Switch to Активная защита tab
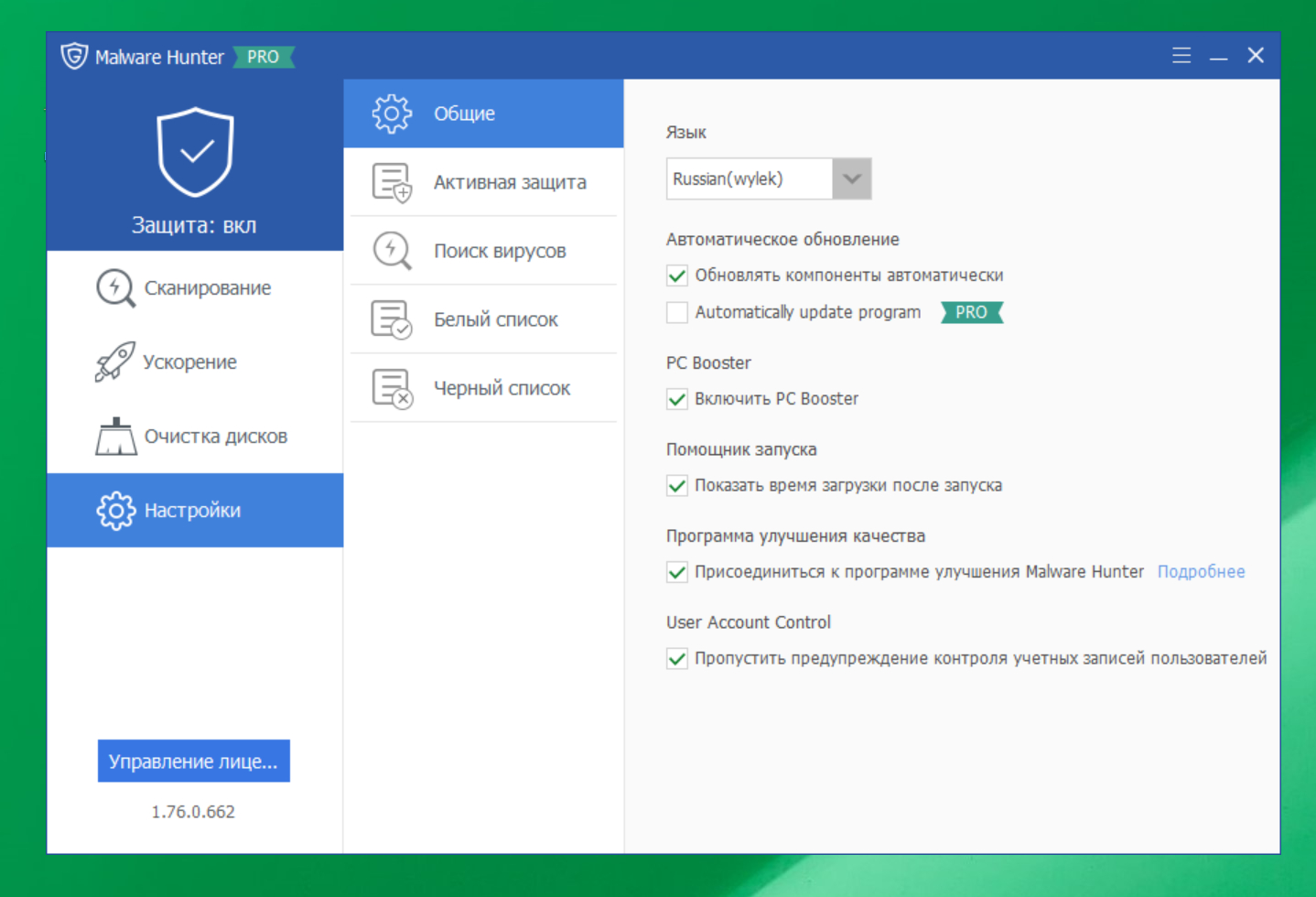The width and height of the screenshot is (1316, 897). pyautogui.click(x=483, y=182)
